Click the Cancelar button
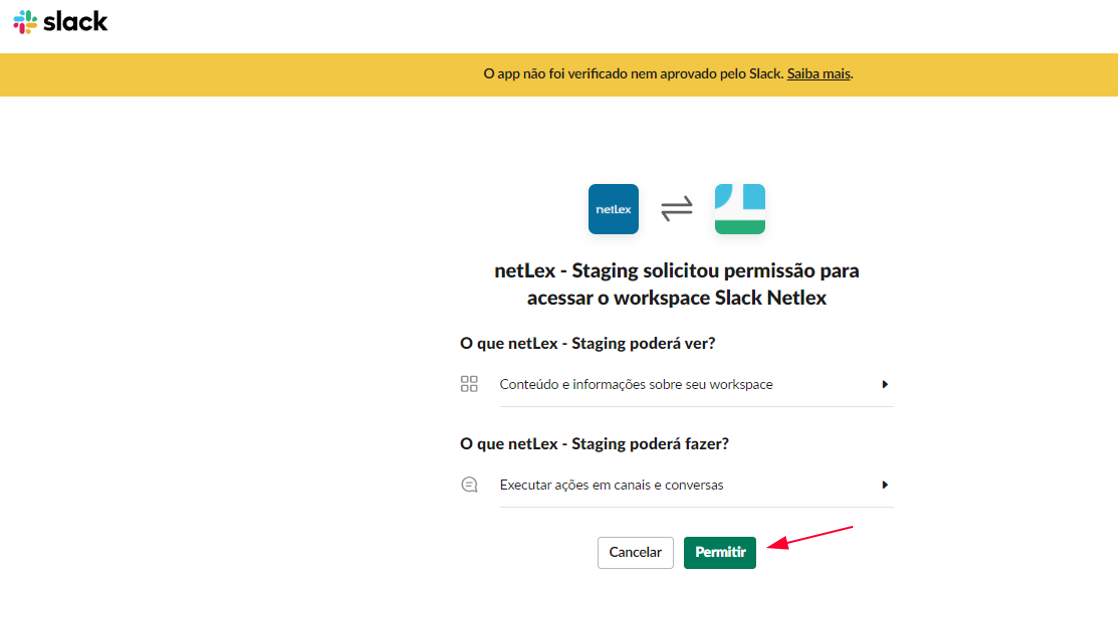Image resolution: width=1119 pixels, height=621 pixels. coord(635,552)
